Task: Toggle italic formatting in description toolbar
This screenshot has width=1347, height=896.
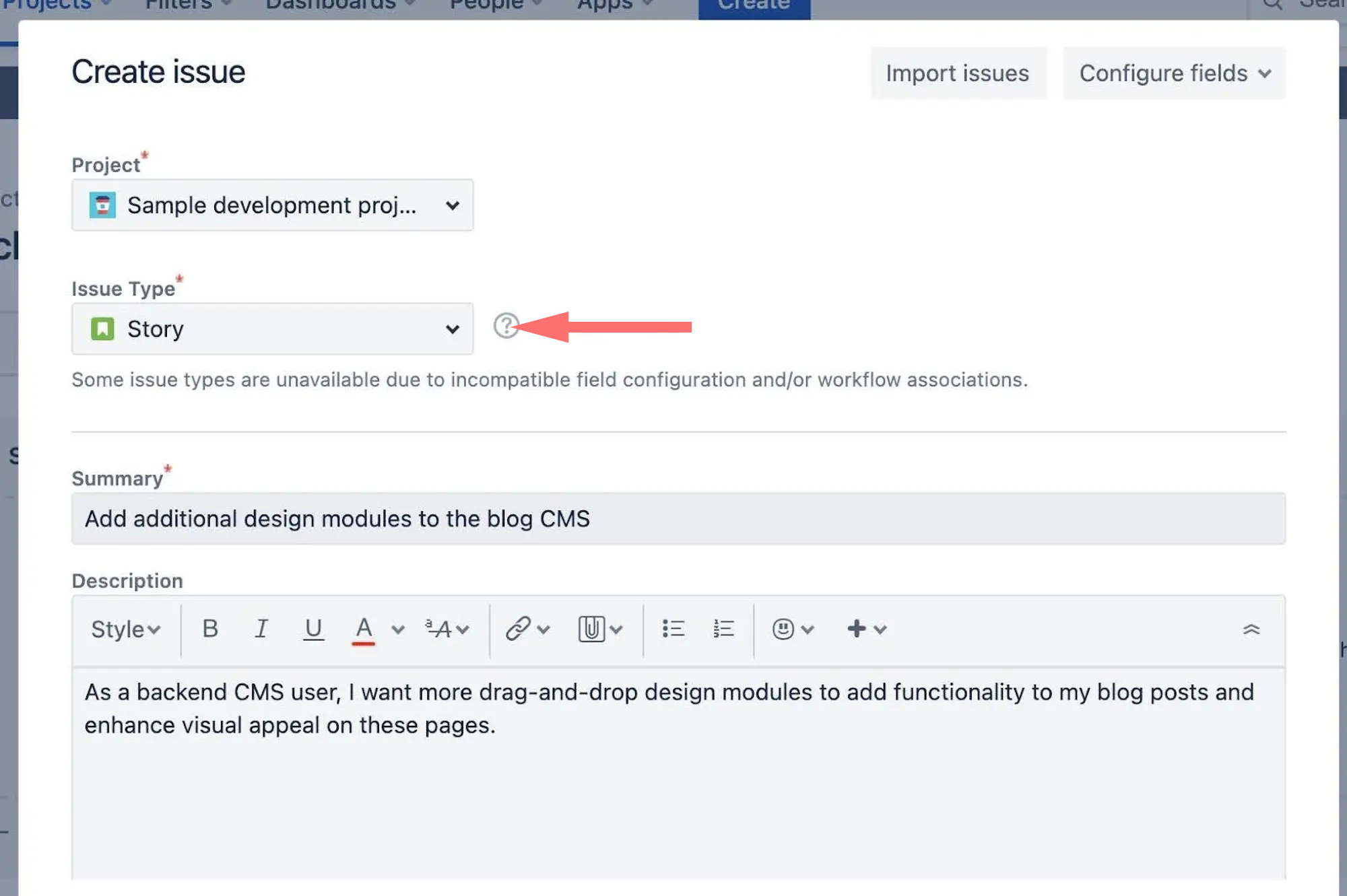Action: [x=261, y=629]
